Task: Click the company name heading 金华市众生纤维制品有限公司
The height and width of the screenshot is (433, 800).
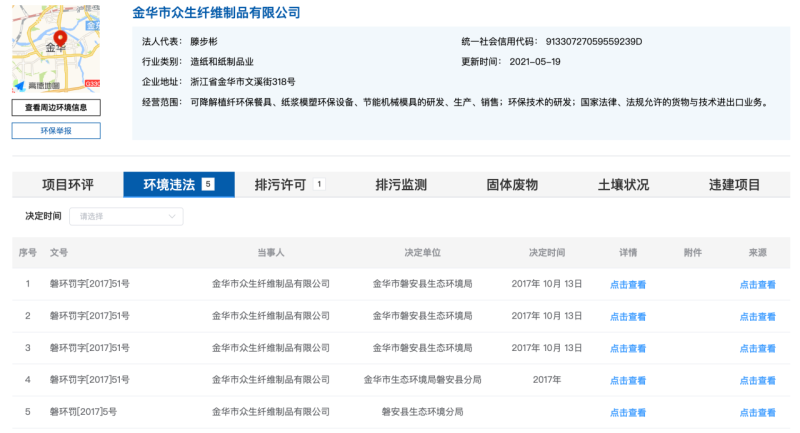Action: point(216,13)
